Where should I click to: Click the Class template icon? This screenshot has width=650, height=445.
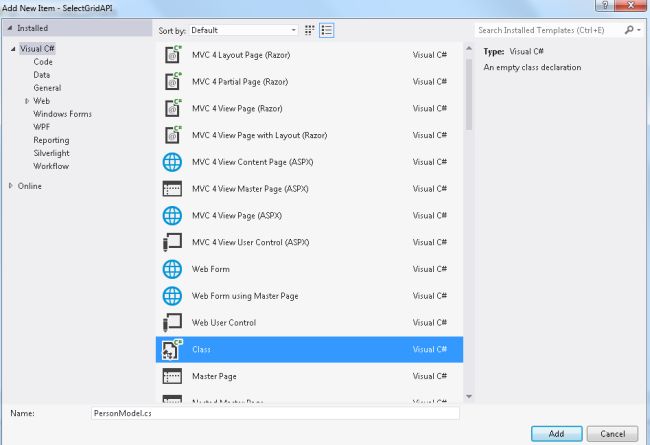click(172, 349)
